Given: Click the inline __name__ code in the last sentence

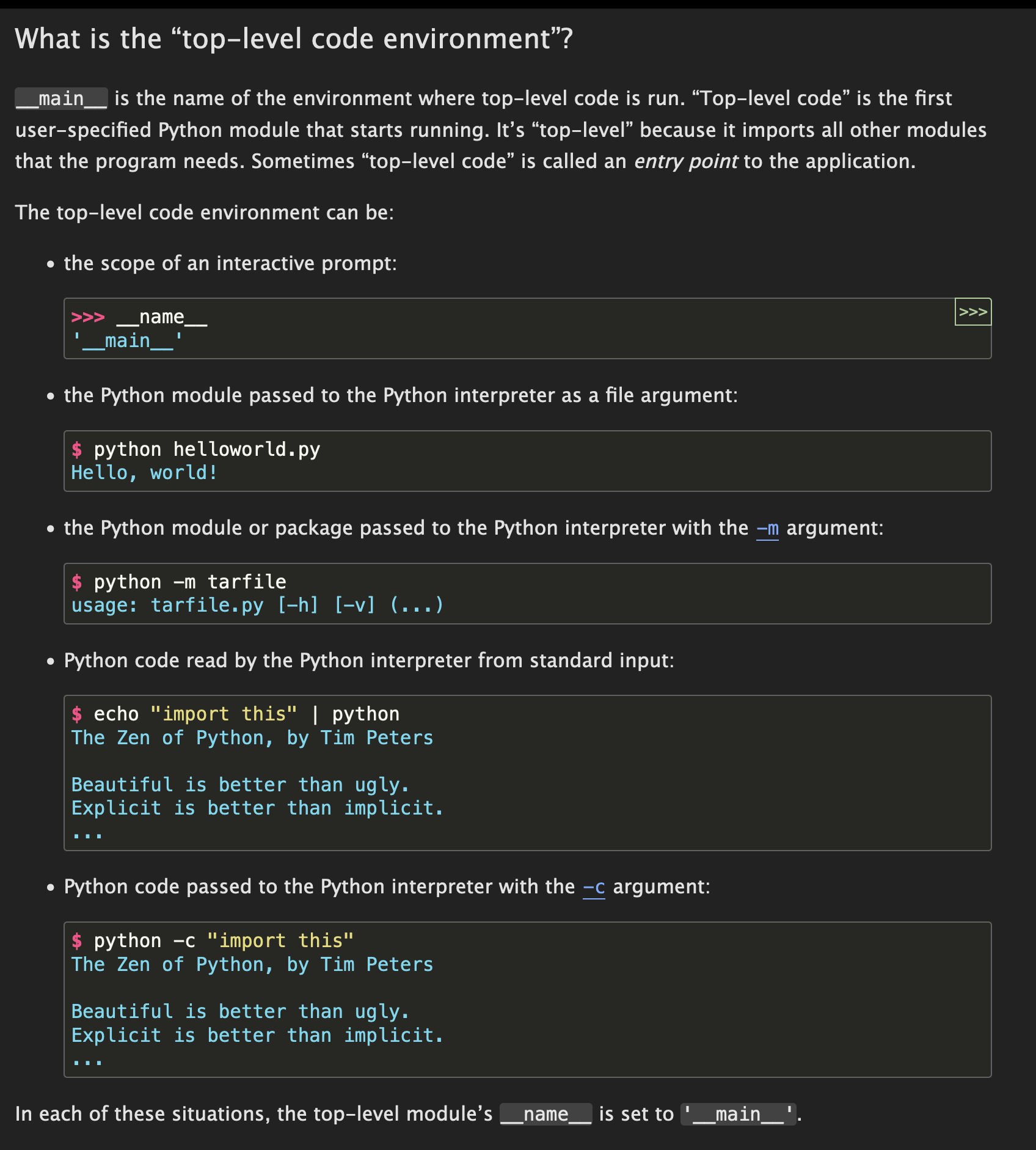Looking at the screenshot, I should coord(545,1115).
